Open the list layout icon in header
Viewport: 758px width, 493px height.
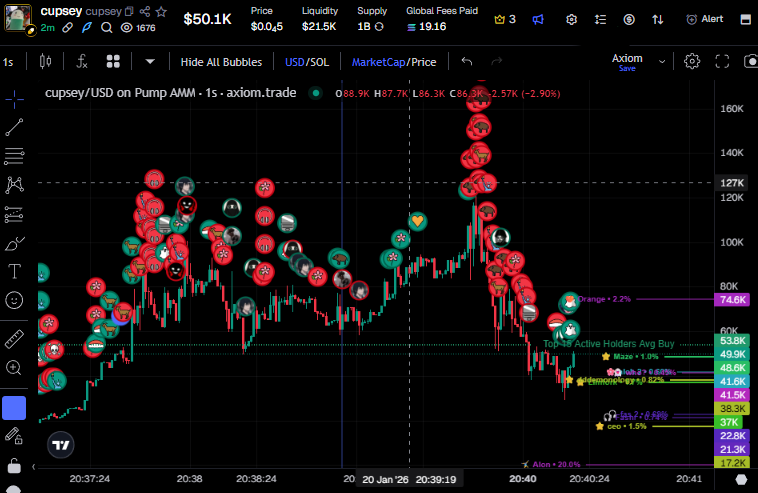(600, 19)
